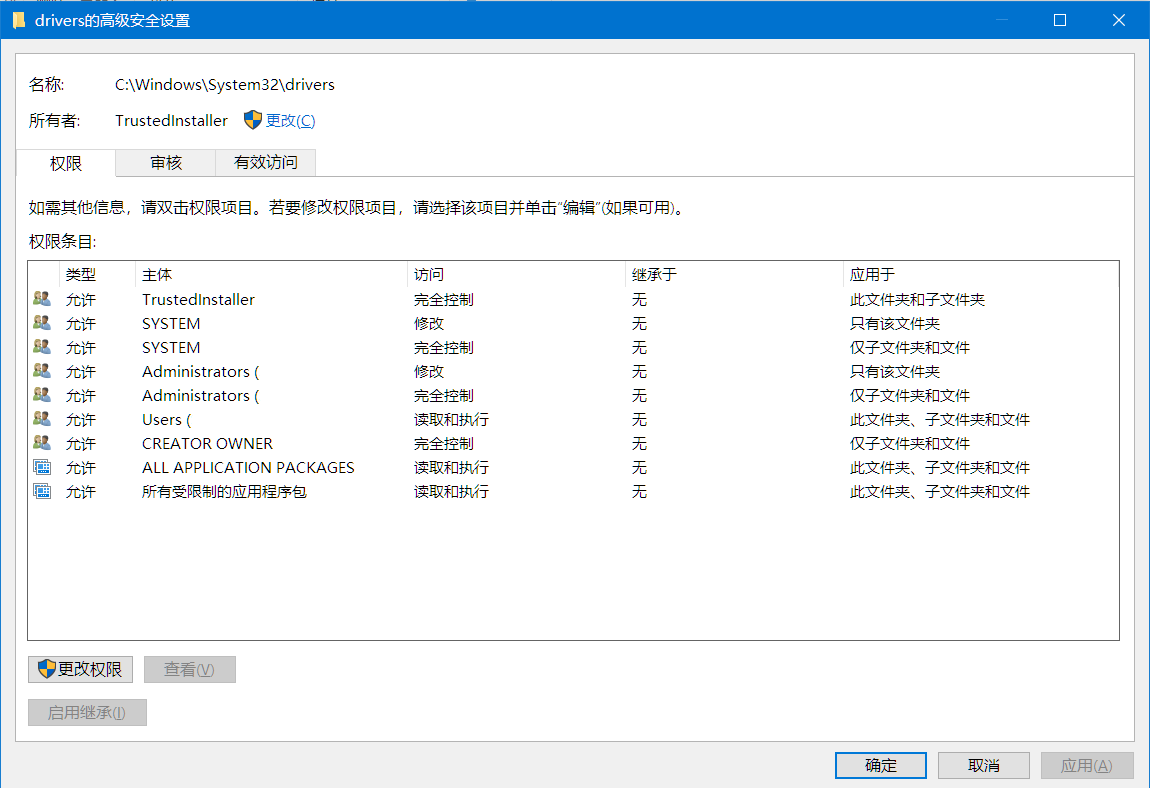Click the folder icon in the title bar
This screenshot has height=788, width=1150.
coord(19,19)
